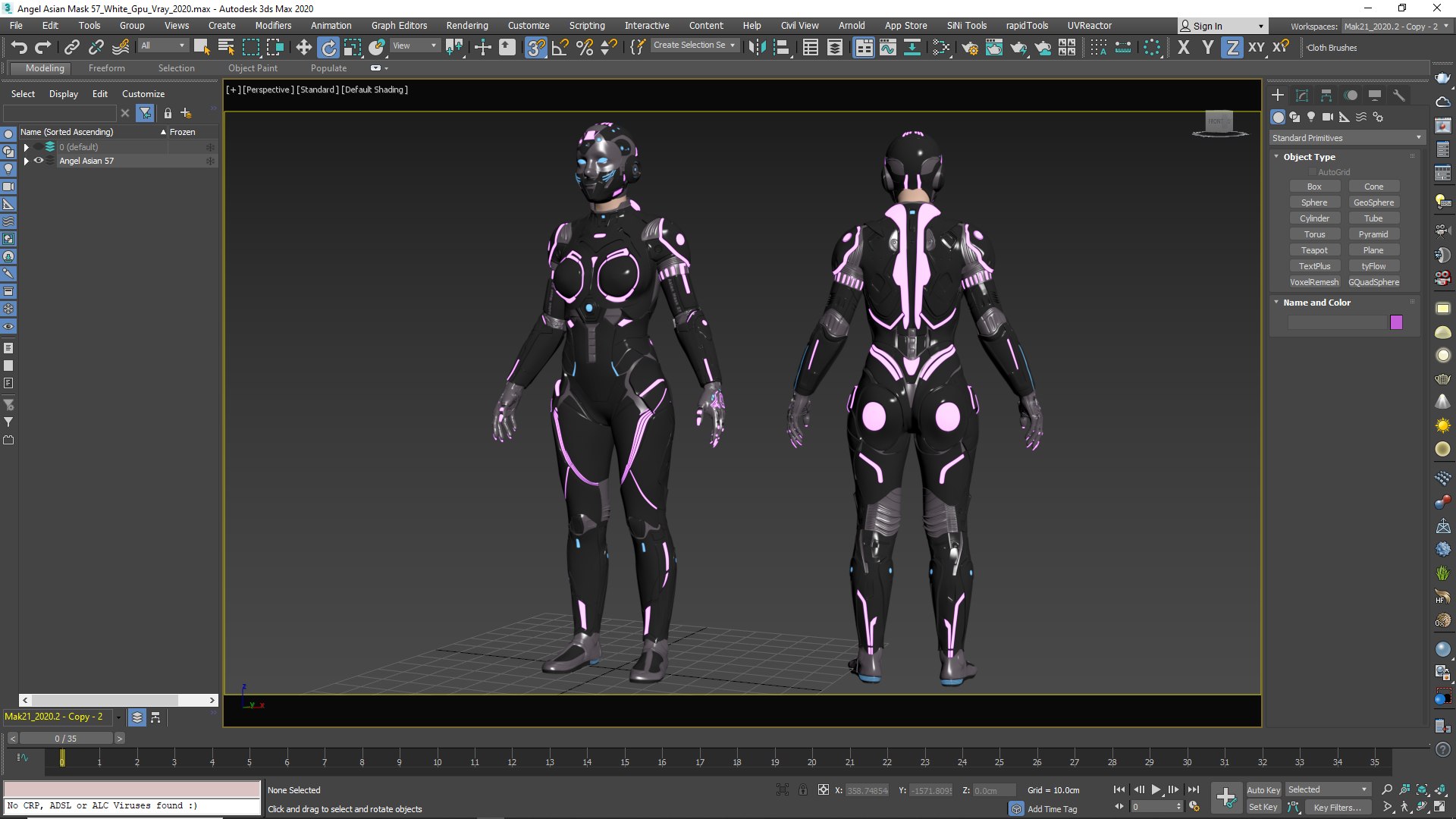Screen dimensions: 1456x819
Task: Open Workspaces dropdown selector
Action: click(x=1396, y=26)
